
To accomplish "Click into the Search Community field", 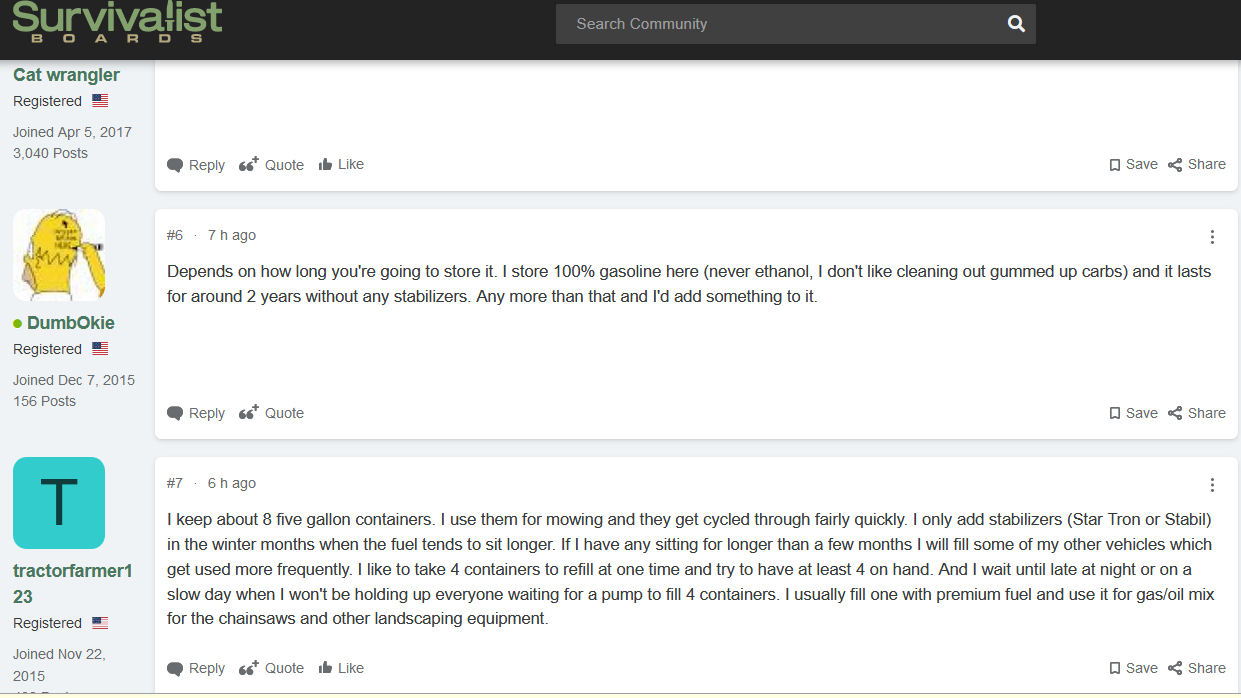I will [780, 24].
